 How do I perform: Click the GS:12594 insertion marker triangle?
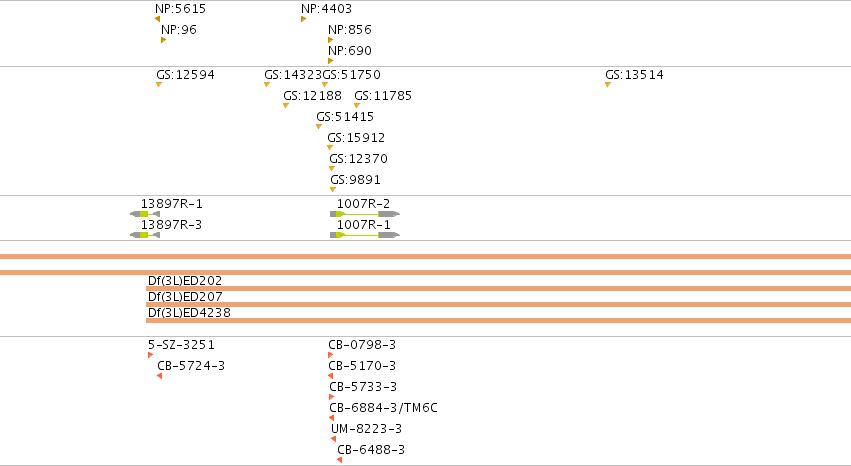pyautogui.click(x=159, y=85)
